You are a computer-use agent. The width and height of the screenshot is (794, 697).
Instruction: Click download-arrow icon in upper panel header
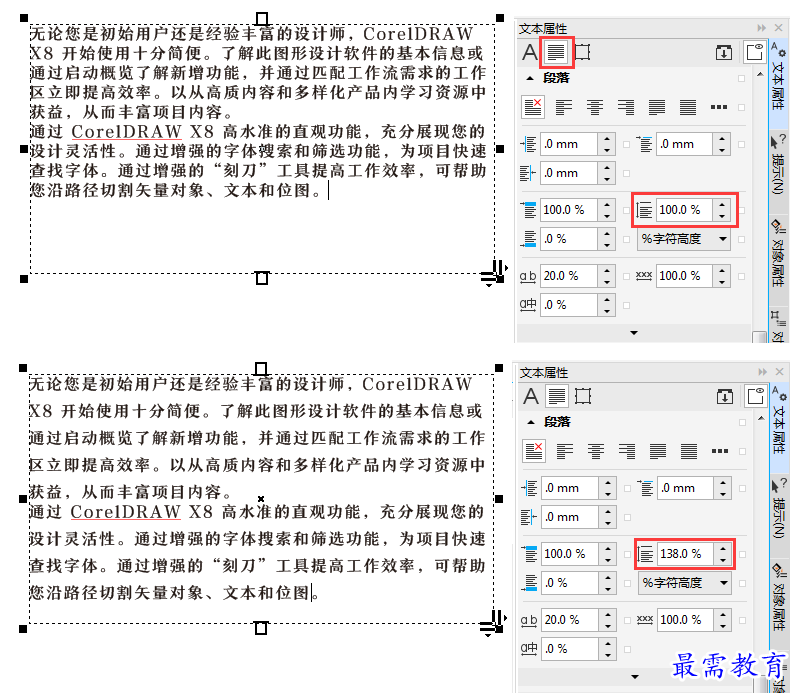point(724,52)
